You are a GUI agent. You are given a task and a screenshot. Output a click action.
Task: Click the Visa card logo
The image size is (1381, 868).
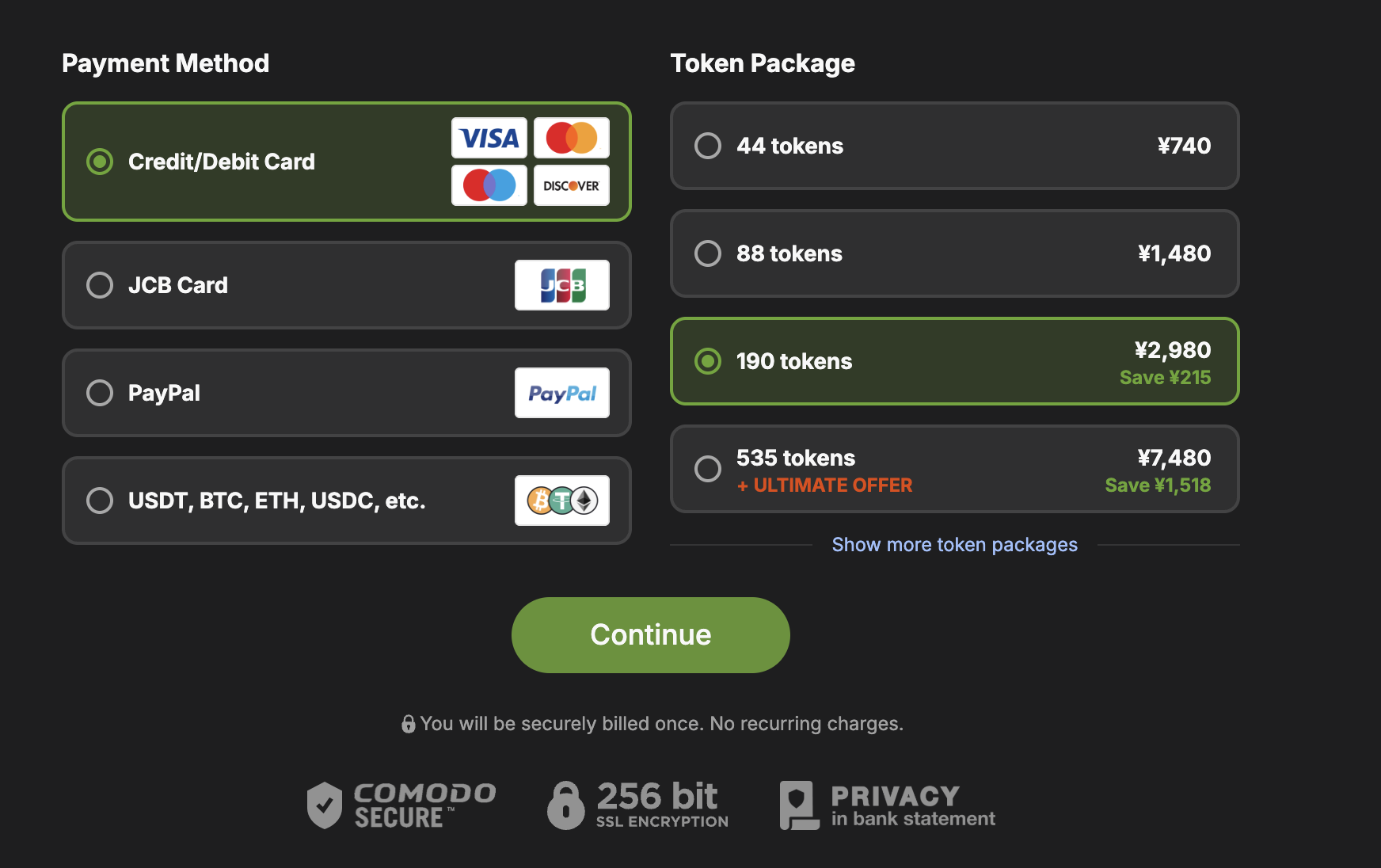(x=489, y=138)
